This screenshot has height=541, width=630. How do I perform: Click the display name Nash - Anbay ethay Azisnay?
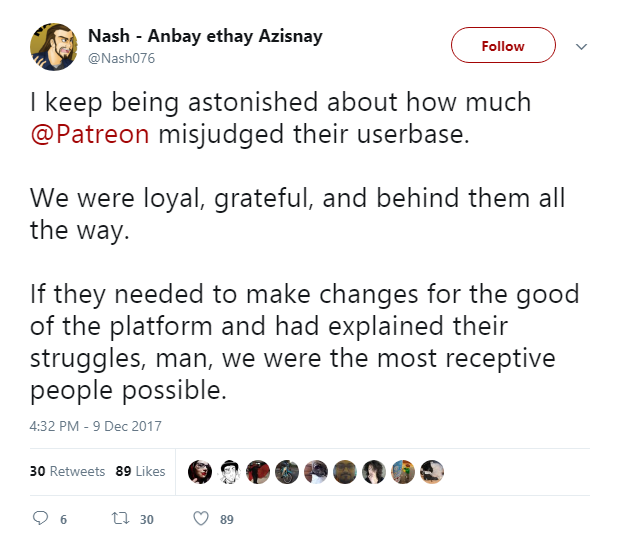(205, 36)
